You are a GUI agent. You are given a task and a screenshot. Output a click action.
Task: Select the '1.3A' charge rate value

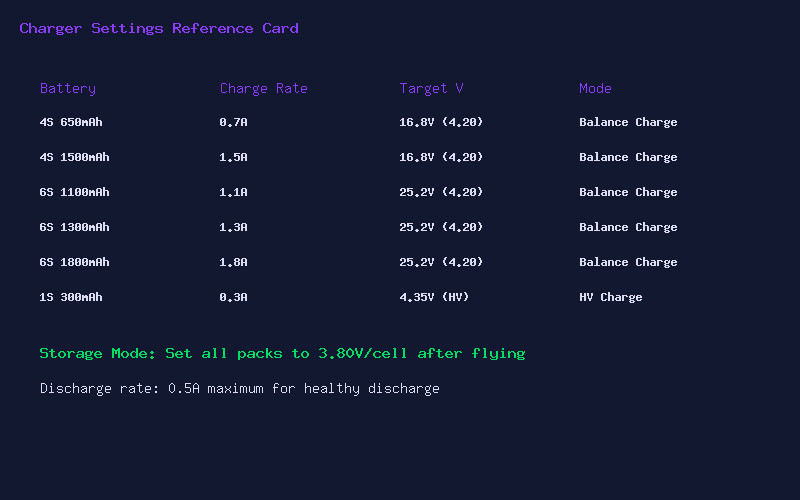point(234,227)
